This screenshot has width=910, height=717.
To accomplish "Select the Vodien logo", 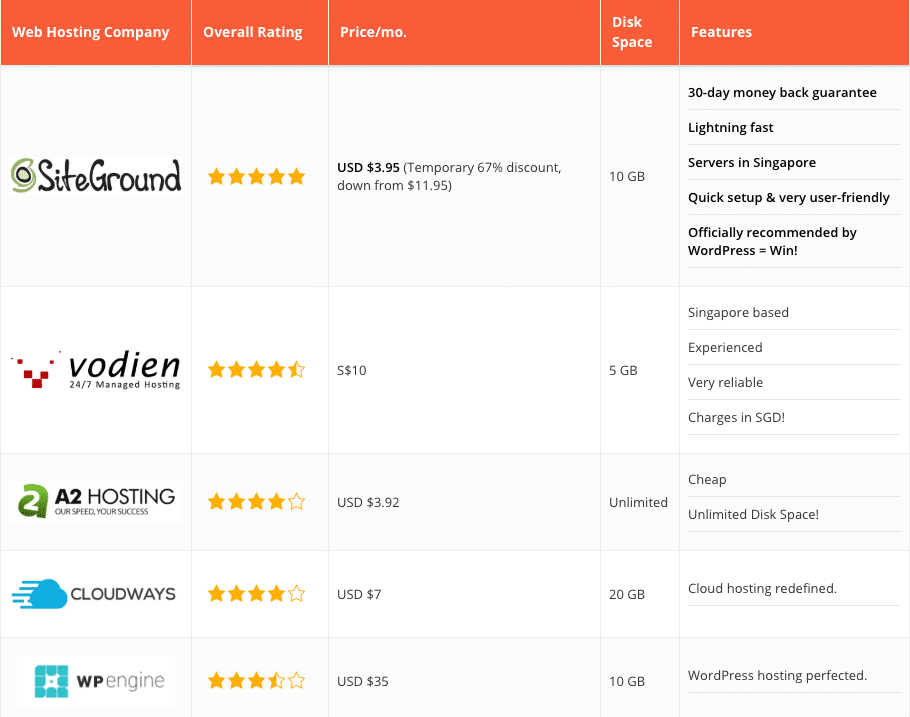I will (x=95, y=368).
